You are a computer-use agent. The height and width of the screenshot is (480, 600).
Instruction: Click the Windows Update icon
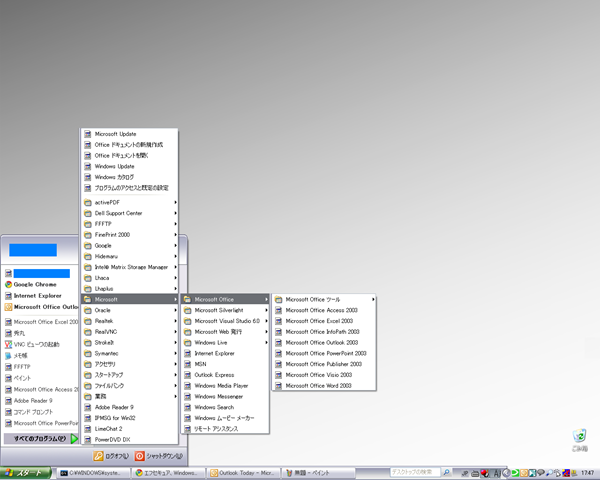pos(88,166)
